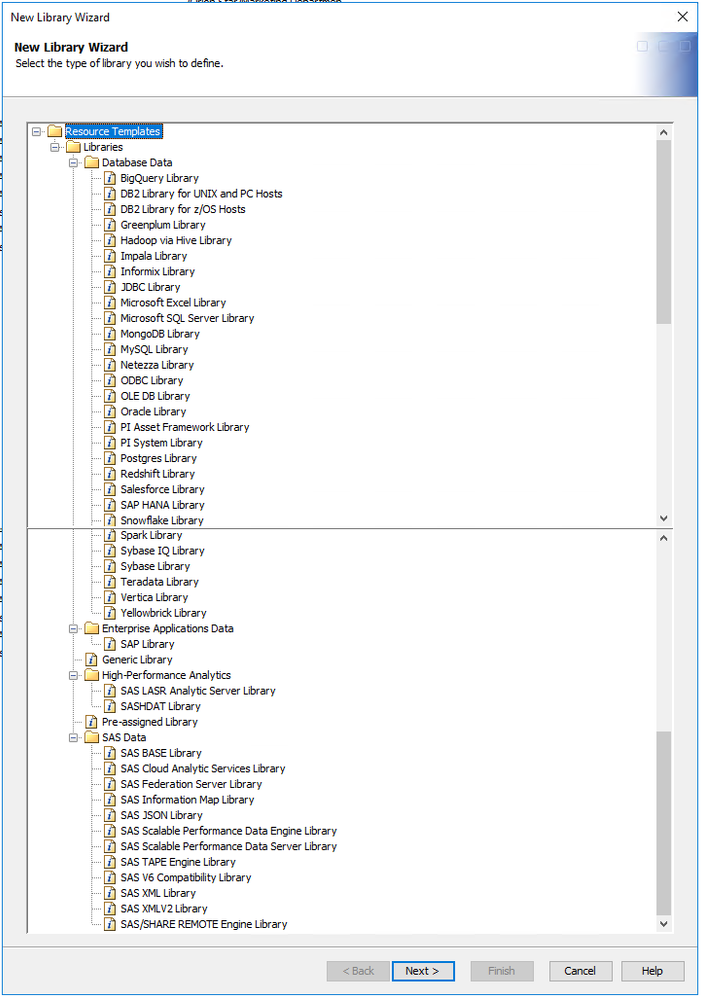Click the SAS XML Library icon
This screenshot has height=999, width=702.
[110, 893]
